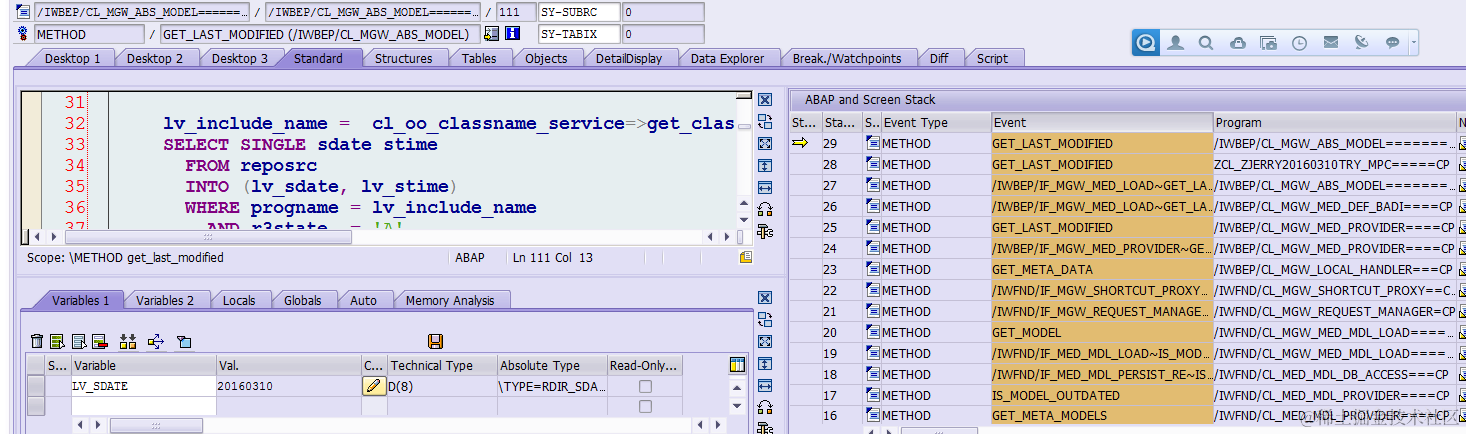Screen dimensions: 1466x434
Task: Click the screenshot camera icon in floating toolbar
Action: point(1268,43)
